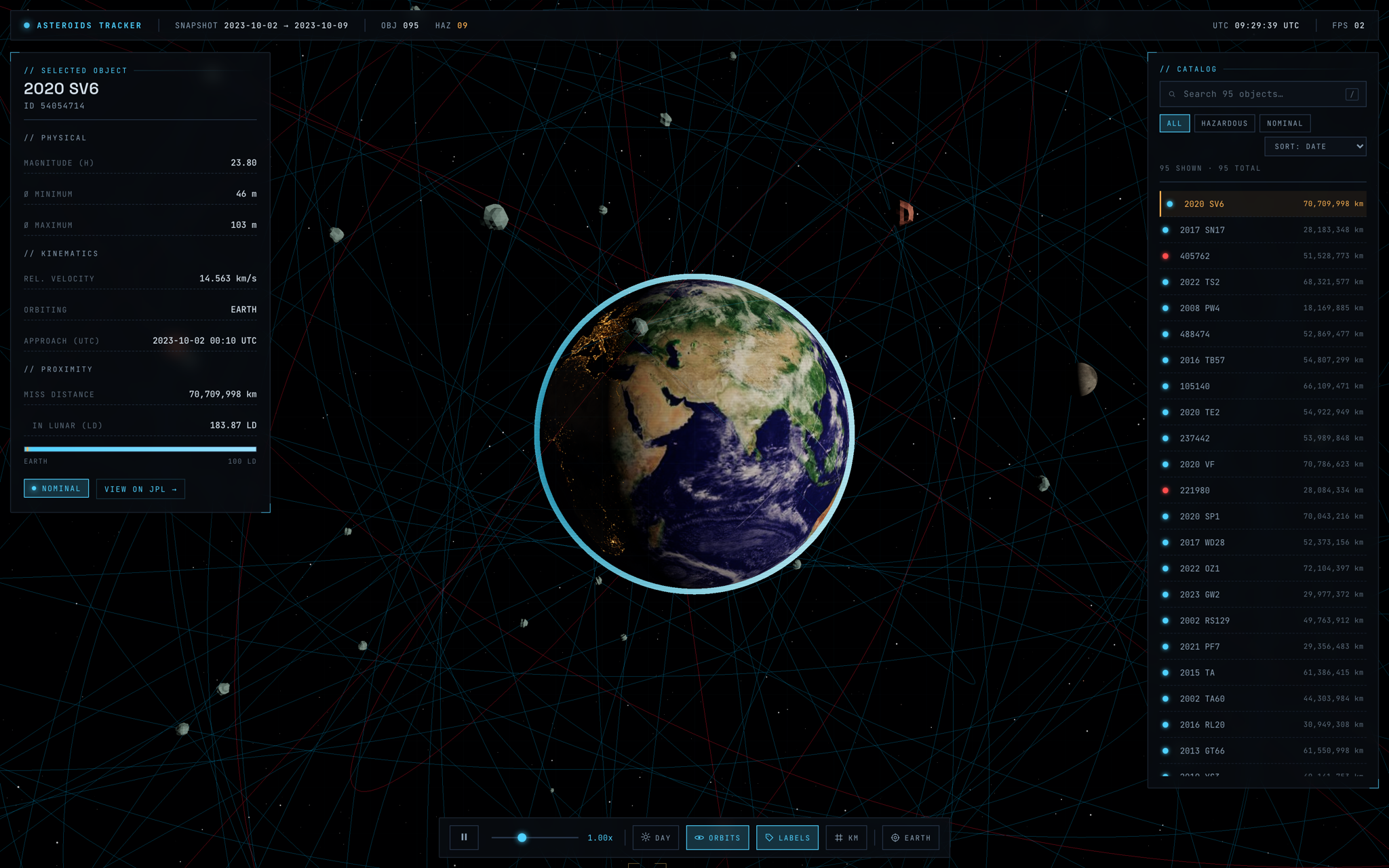Select 2020 VF in catalog

(1263, 465)
